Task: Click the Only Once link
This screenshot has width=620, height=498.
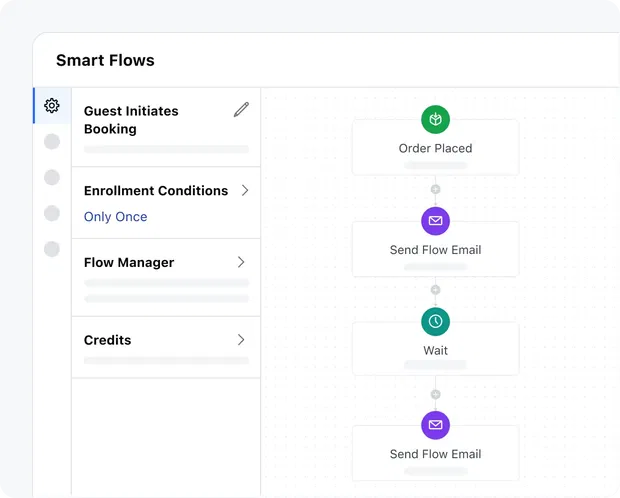Action: [115, 217]
